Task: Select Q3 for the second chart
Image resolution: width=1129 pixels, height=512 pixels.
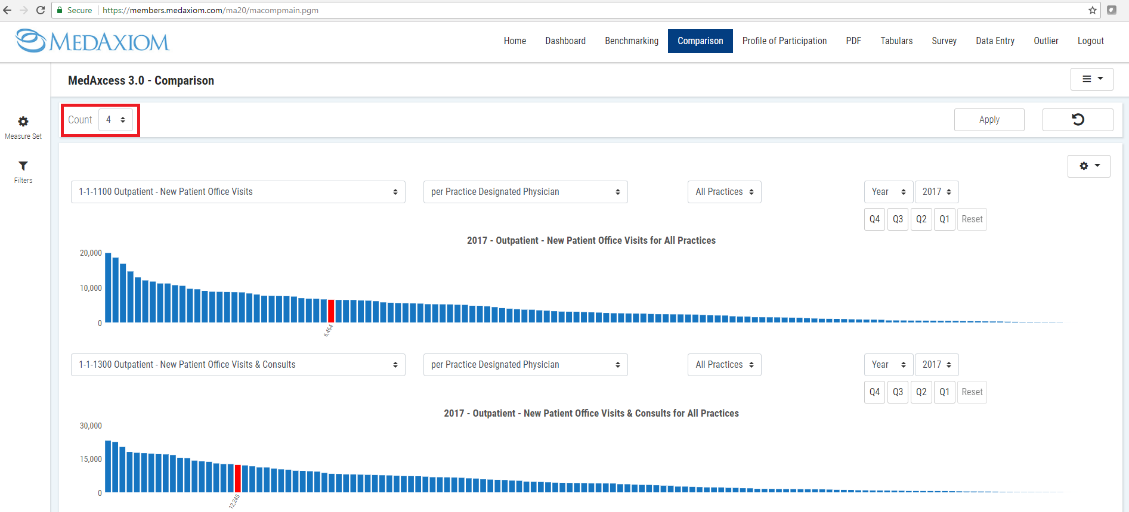Action: (898, 392)
